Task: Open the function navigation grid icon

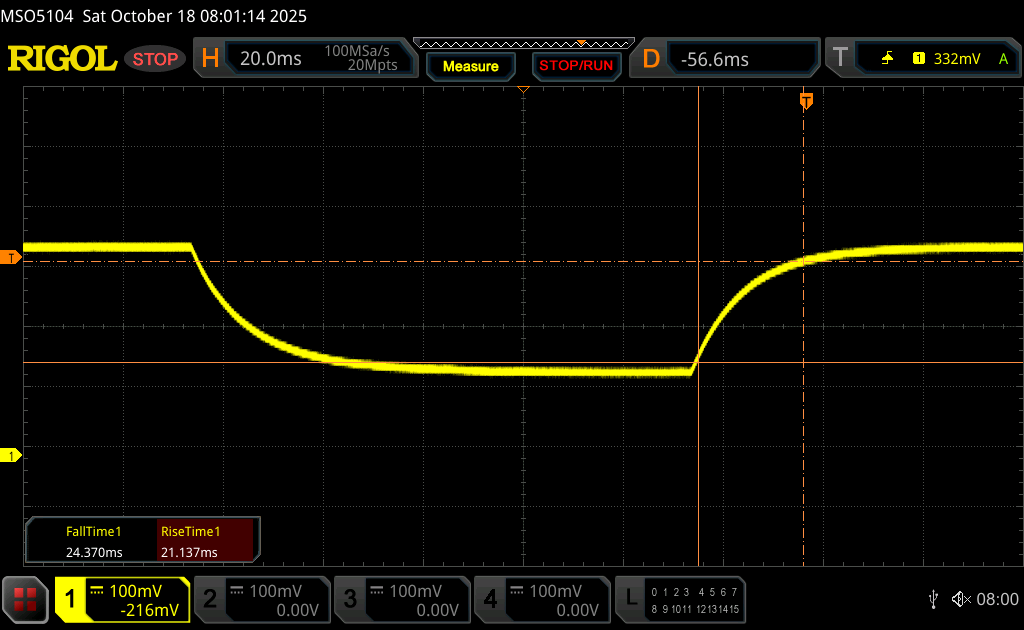Action: pos(25,599)
